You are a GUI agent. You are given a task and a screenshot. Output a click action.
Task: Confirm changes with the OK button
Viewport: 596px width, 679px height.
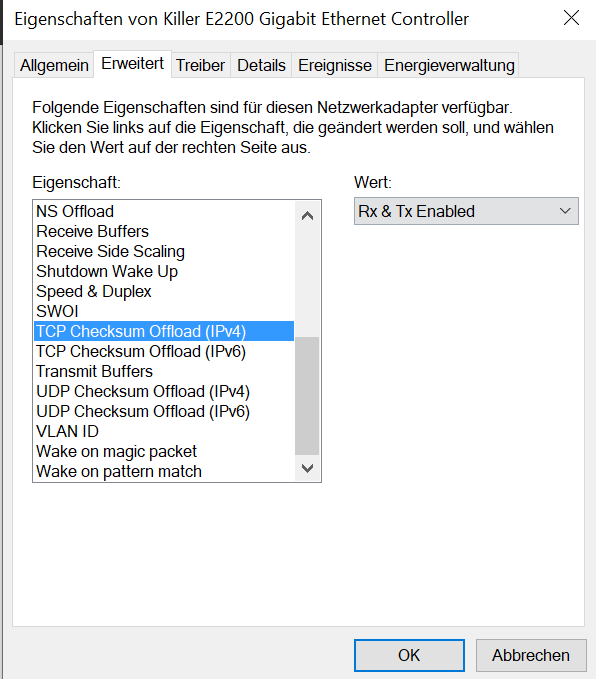pyautogui.click(x=409, y=655)
